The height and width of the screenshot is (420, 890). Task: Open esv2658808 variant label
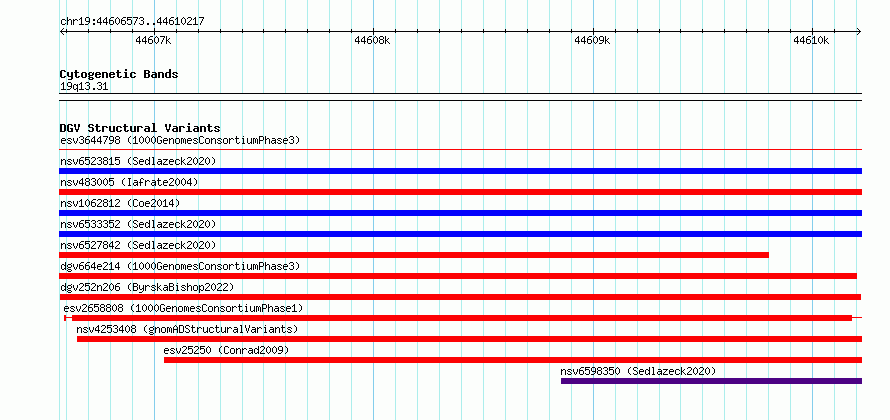click(x=183, y=308)
